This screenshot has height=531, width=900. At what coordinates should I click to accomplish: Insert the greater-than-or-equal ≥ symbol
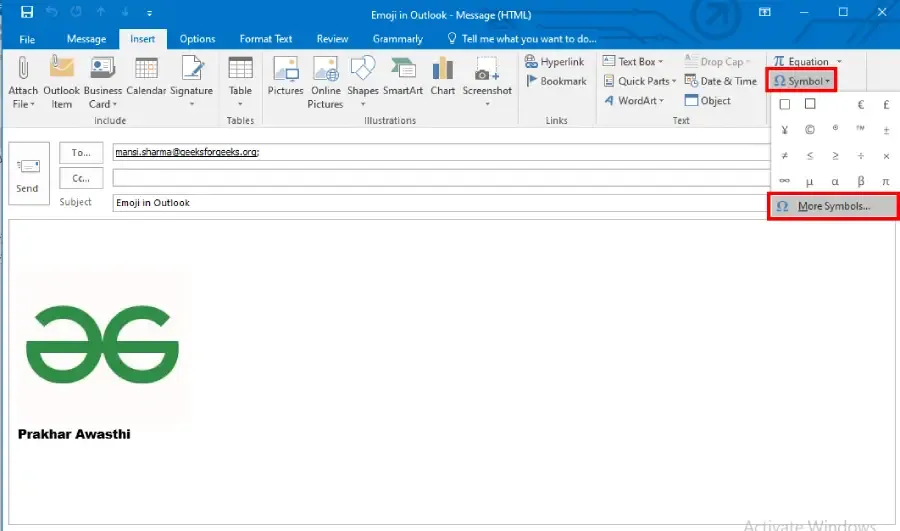835,156
